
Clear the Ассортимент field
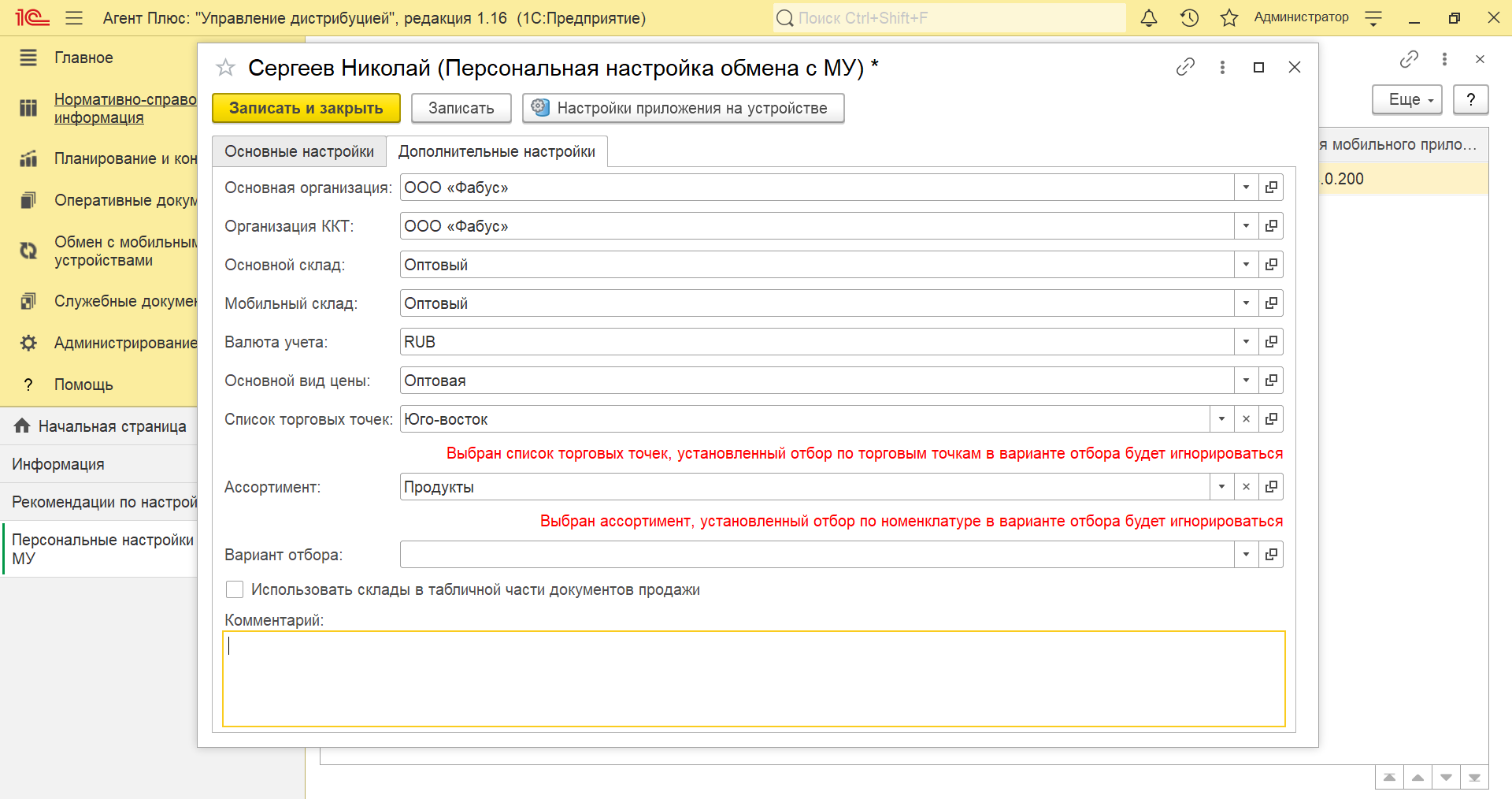[x=1246, y=487]
